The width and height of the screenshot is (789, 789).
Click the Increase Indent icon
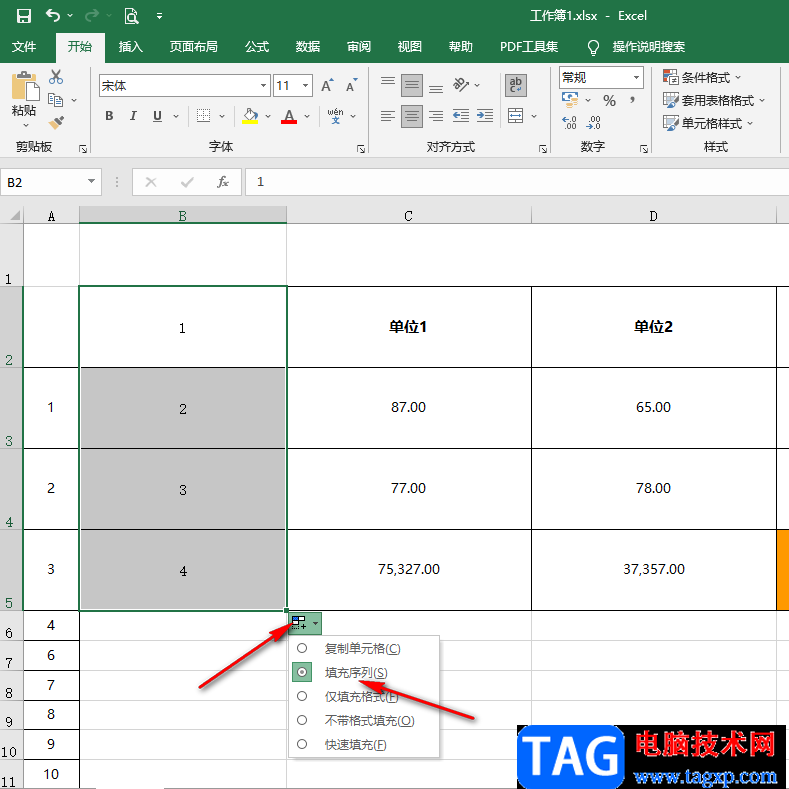coord(485,116)
